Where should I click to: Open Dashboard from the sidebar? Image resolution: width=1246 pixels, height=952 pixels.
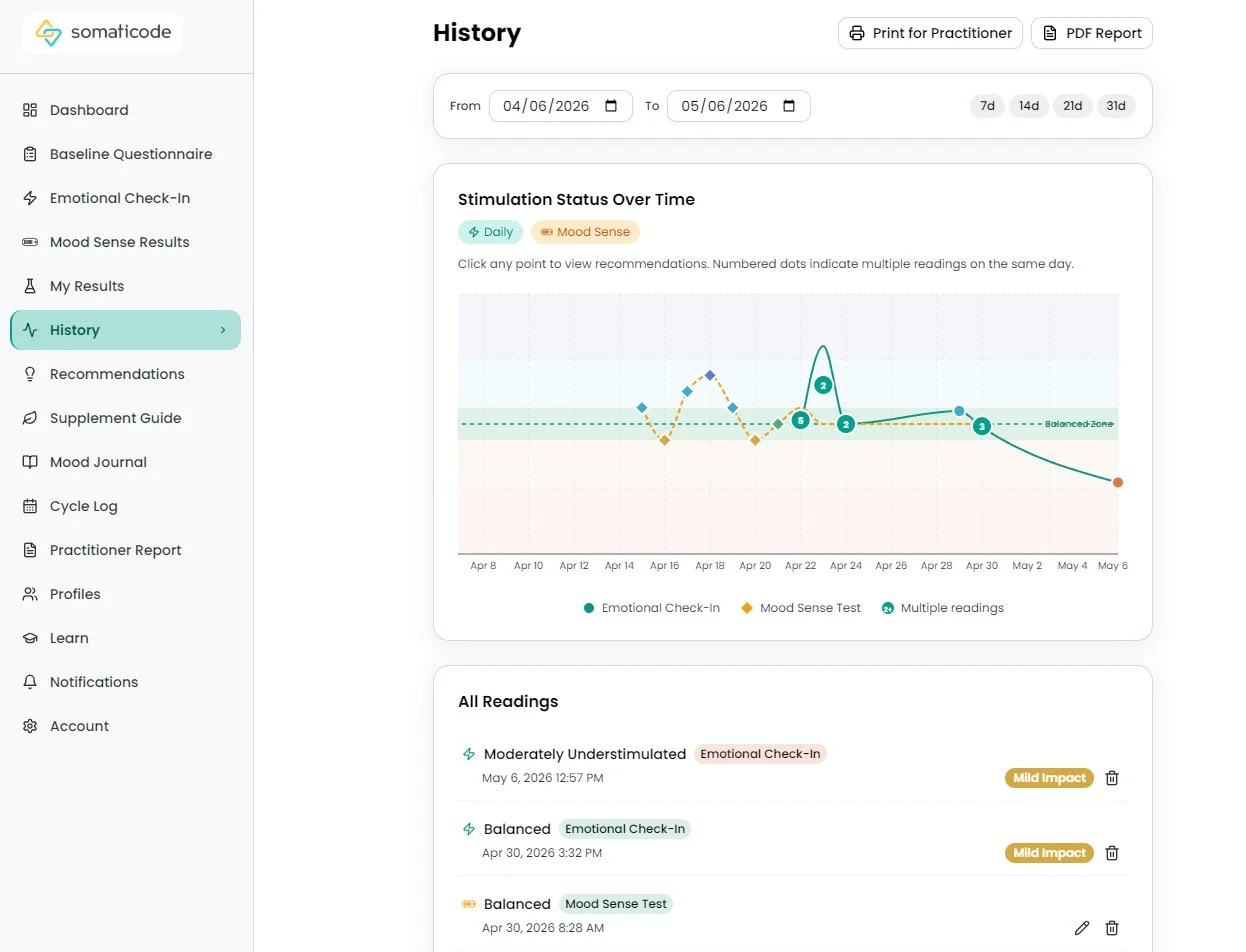[x=125, y=110]
